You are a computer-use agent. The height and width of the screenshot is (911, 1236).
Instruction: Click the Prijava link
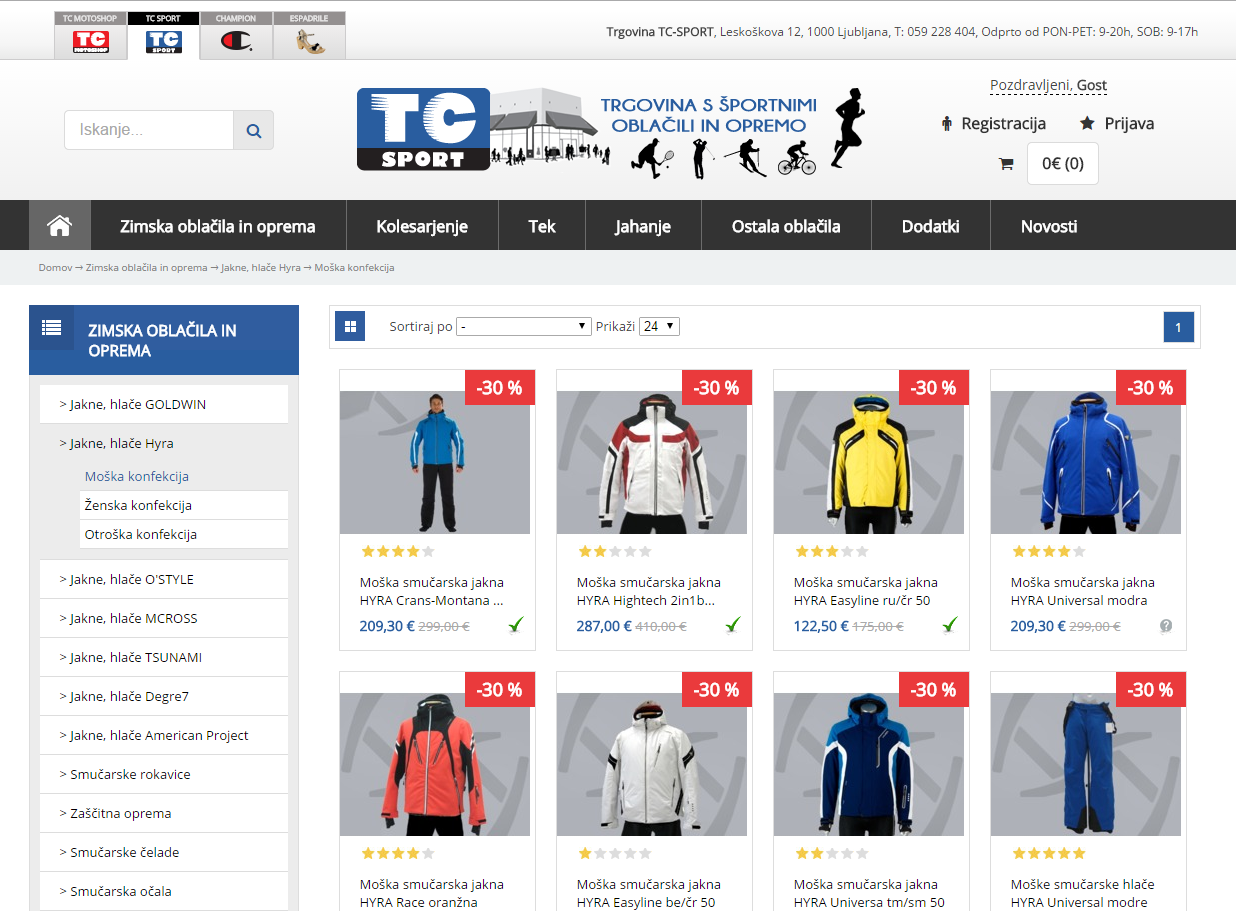1129,123
